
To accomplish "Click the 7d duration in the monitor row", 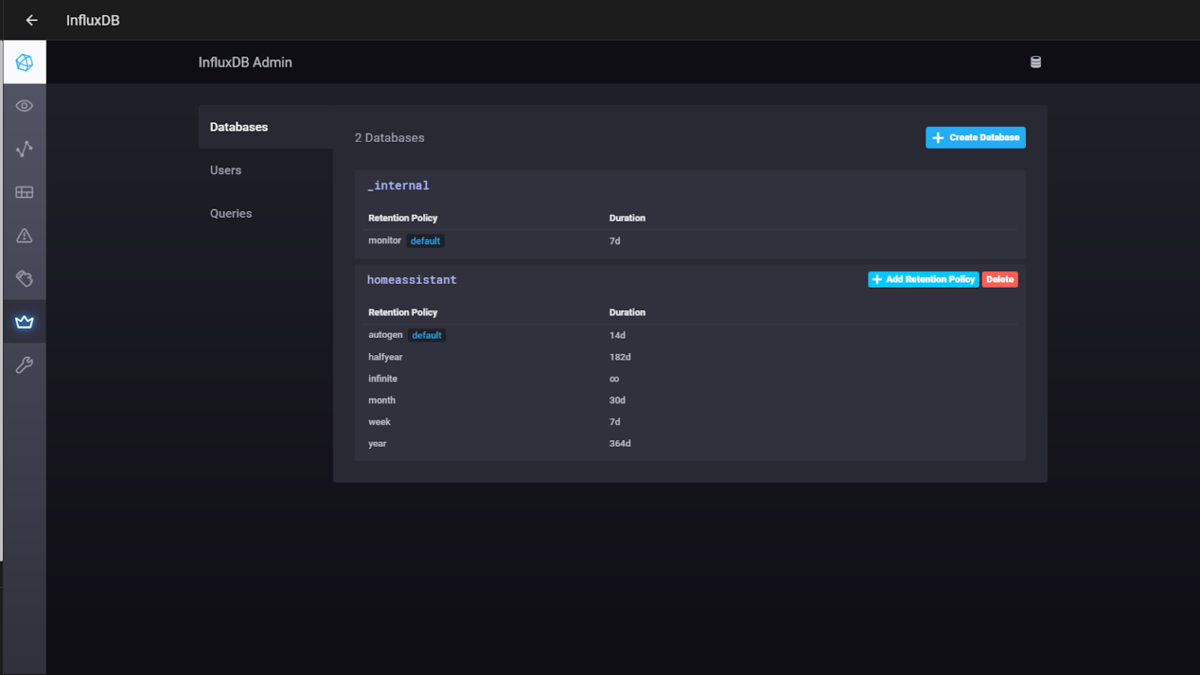I will coord(615,241).
